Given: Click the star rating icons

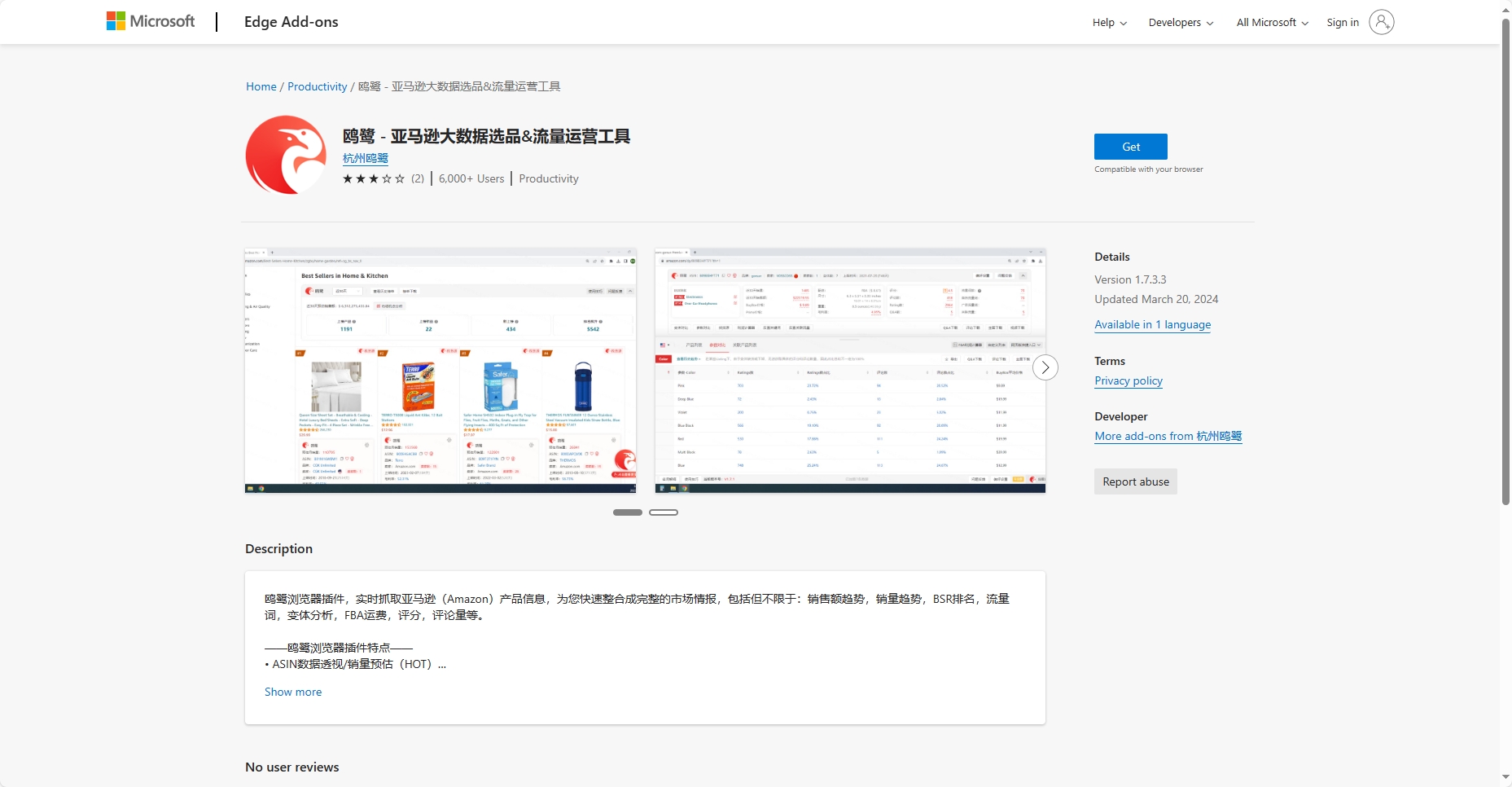Looking at the screenshot, I should [374, 178].
